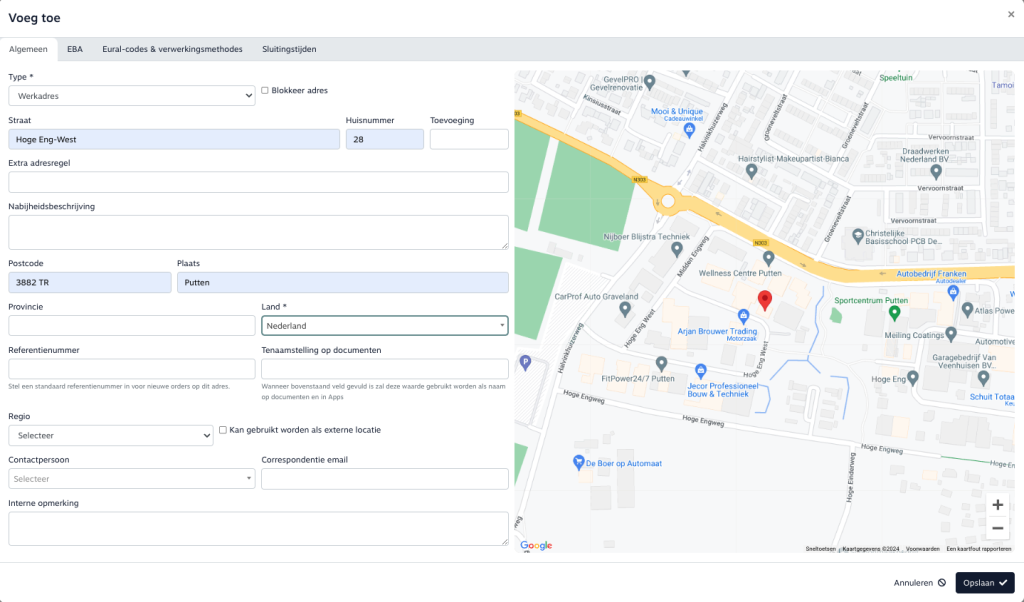Click the FitPower24/7 Putten map marker
This screenshot has width=1024, height=602.
tap(661, 363)
